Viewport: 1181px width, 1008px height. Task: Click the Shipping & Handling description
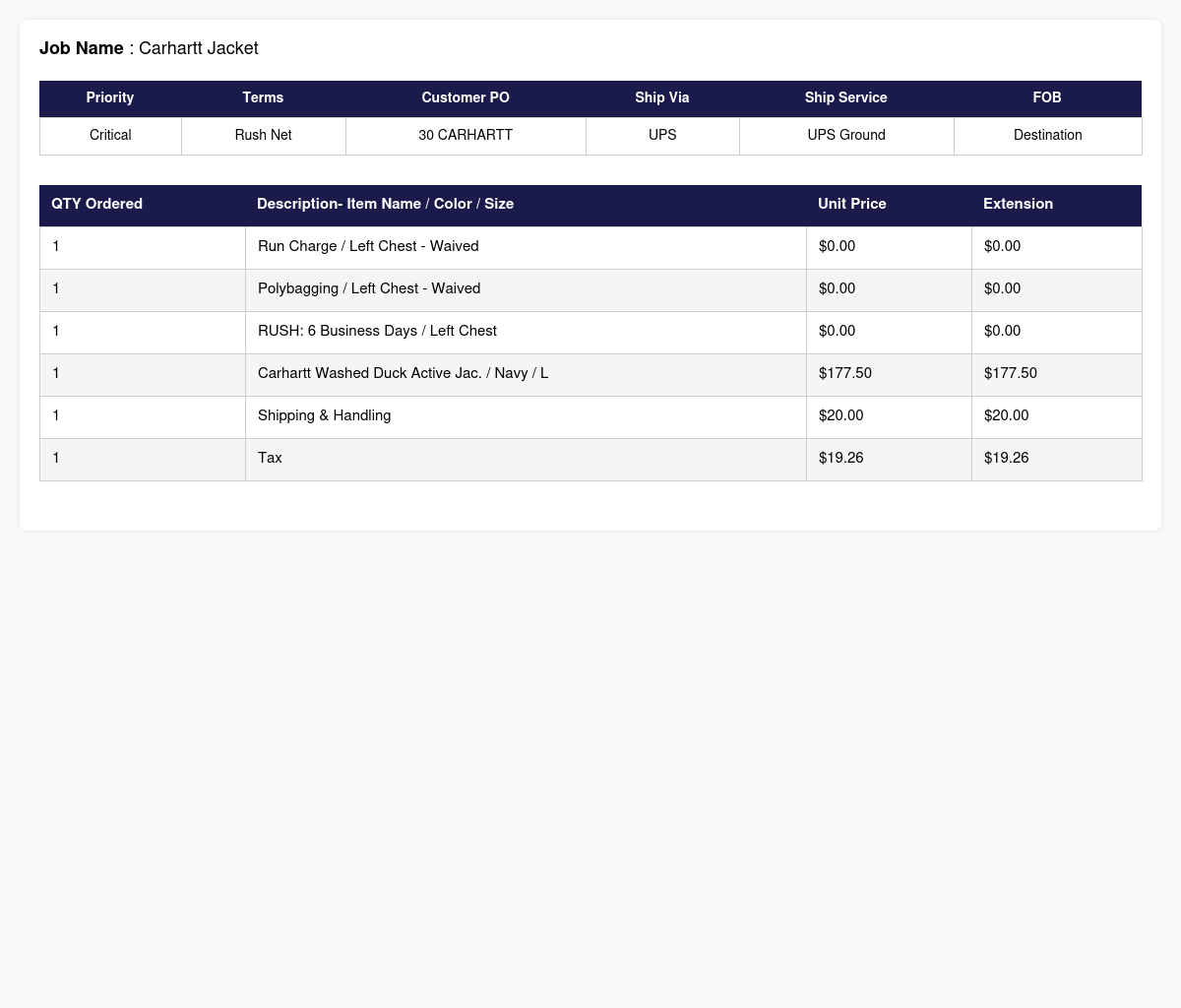[324, 416]
